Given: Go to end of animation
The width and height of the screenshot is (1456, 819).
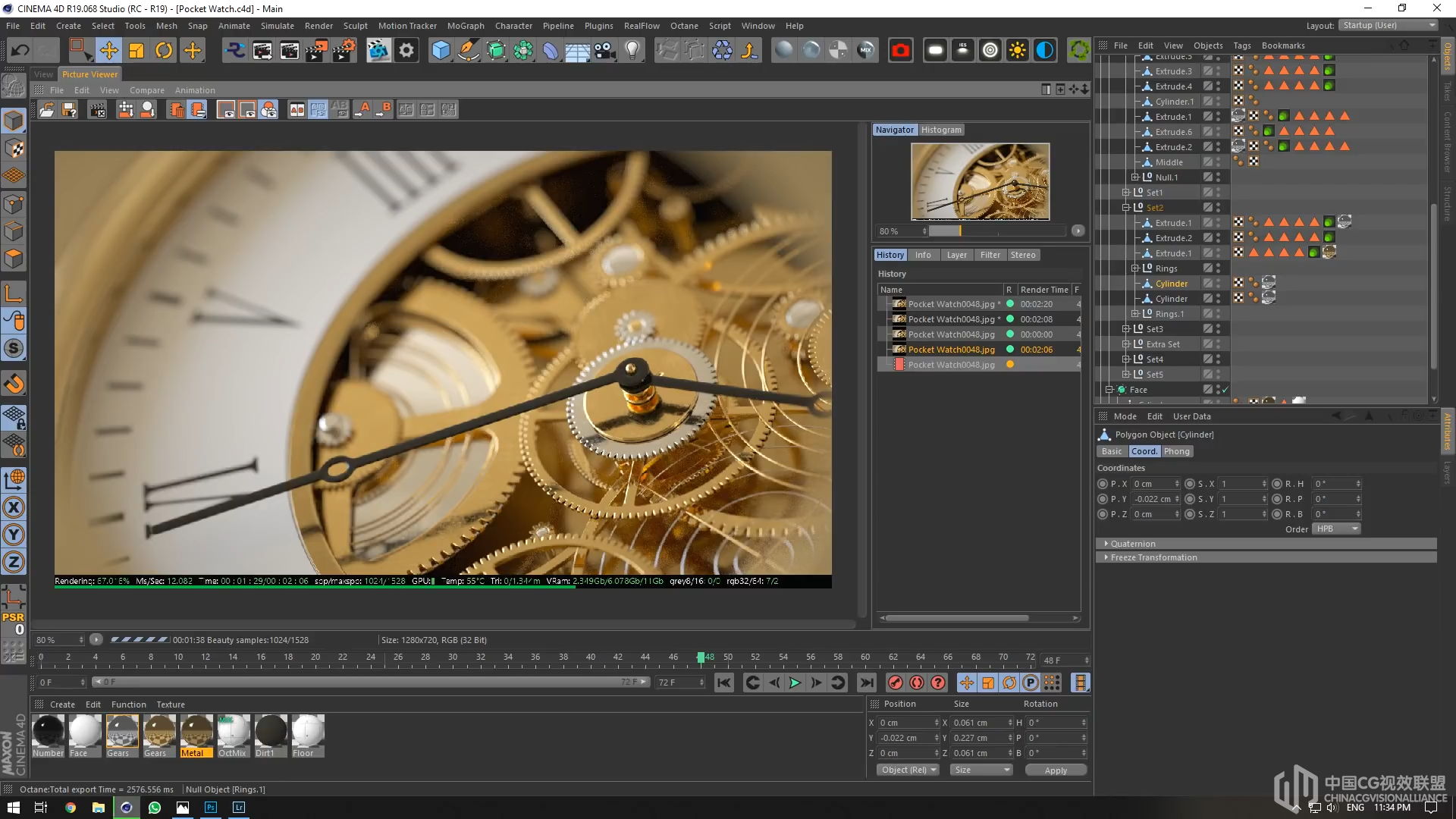Looking at the screenshot, I should point(867,682).
